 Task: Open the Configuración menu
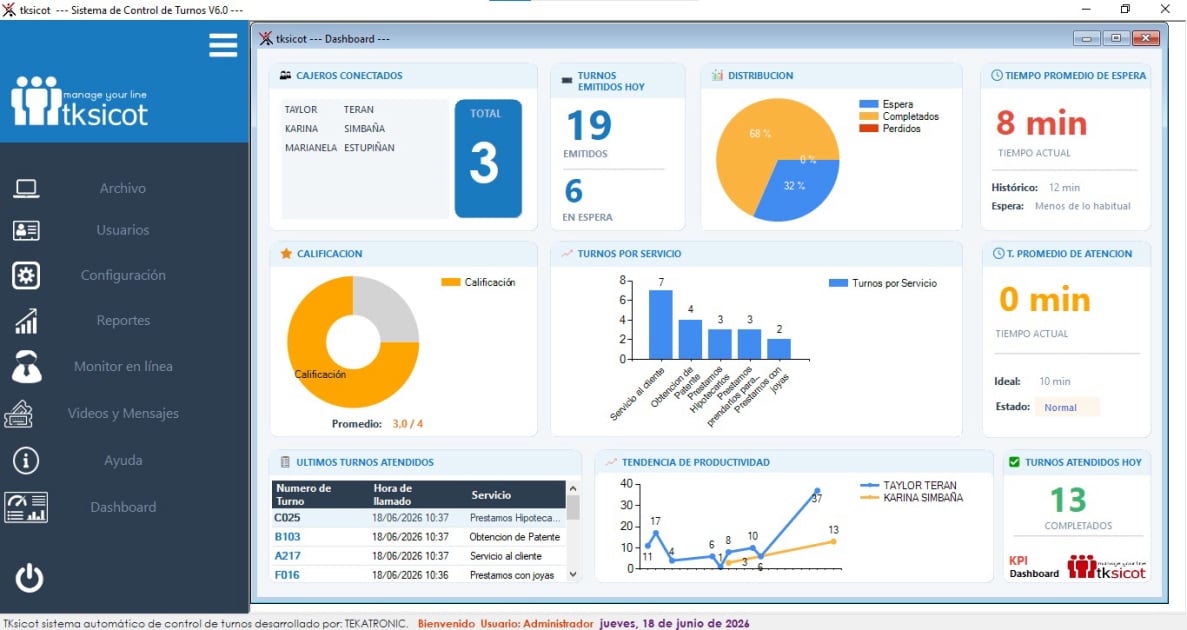123,276
